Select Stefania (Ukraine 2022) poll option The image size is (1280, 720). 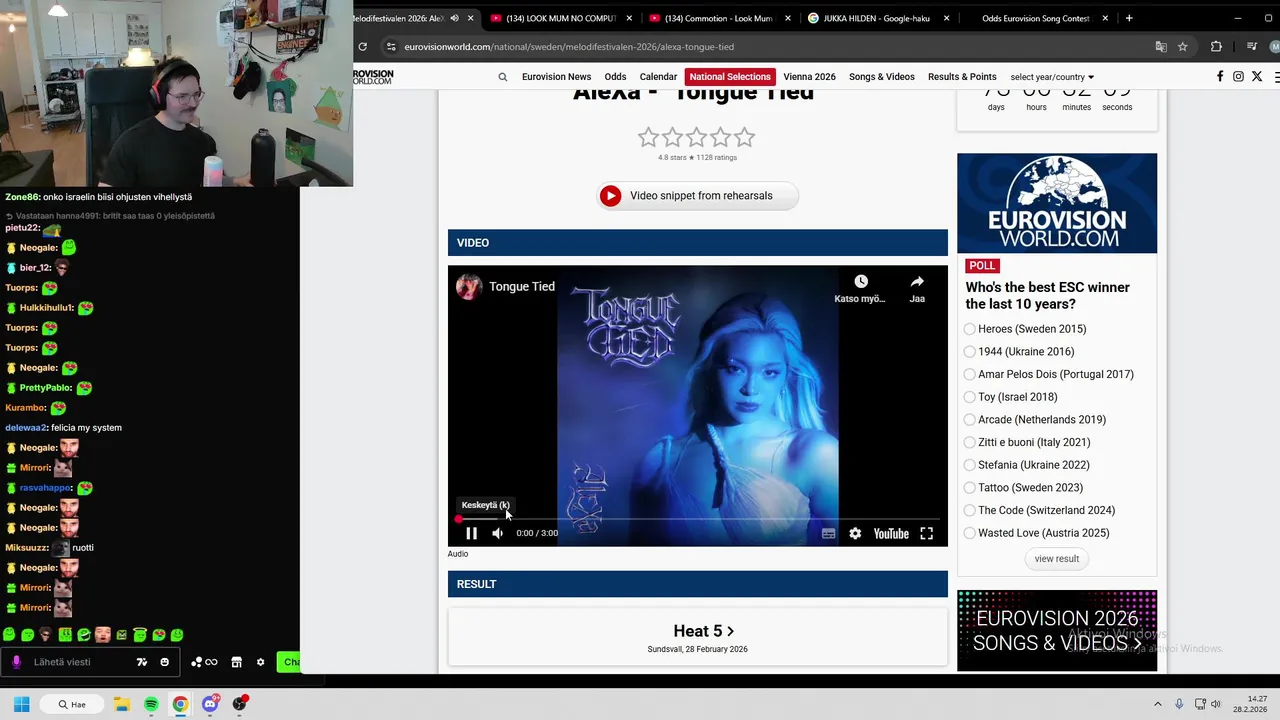(969, 465)
